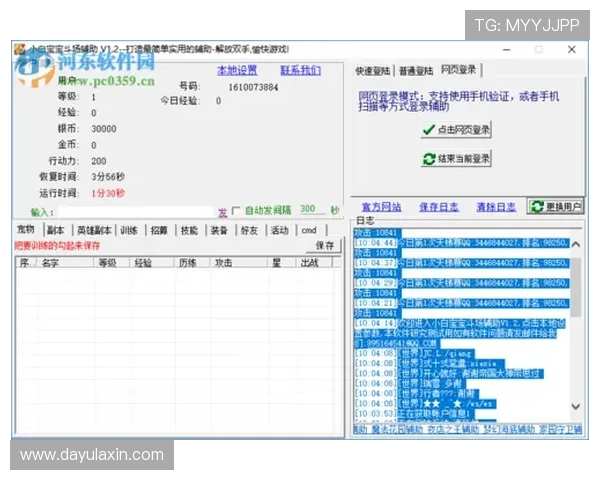
Task: Select the 宠物 tab
Action: (26, 229)
